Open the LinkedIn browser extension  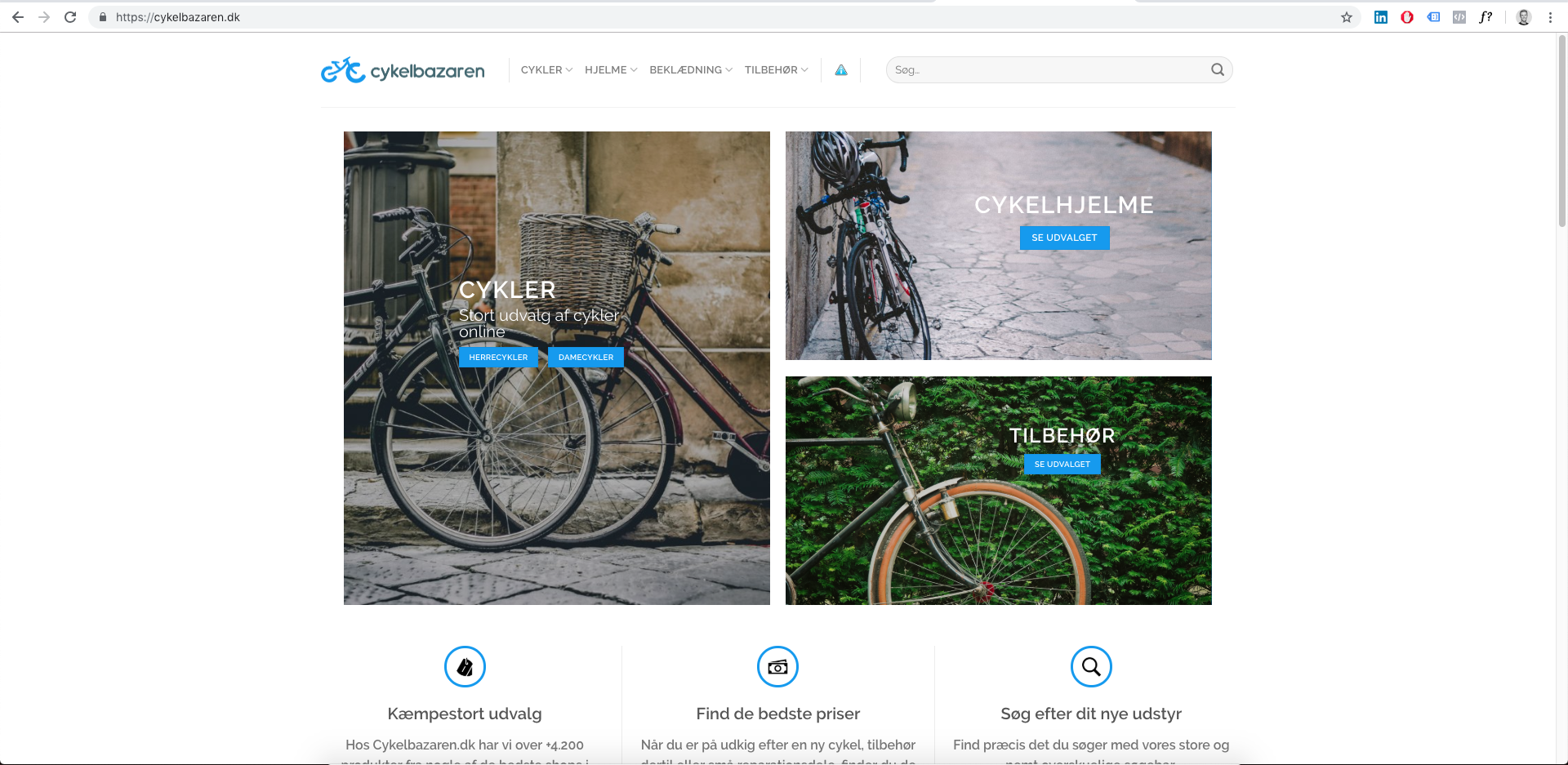click(1380, 17)
